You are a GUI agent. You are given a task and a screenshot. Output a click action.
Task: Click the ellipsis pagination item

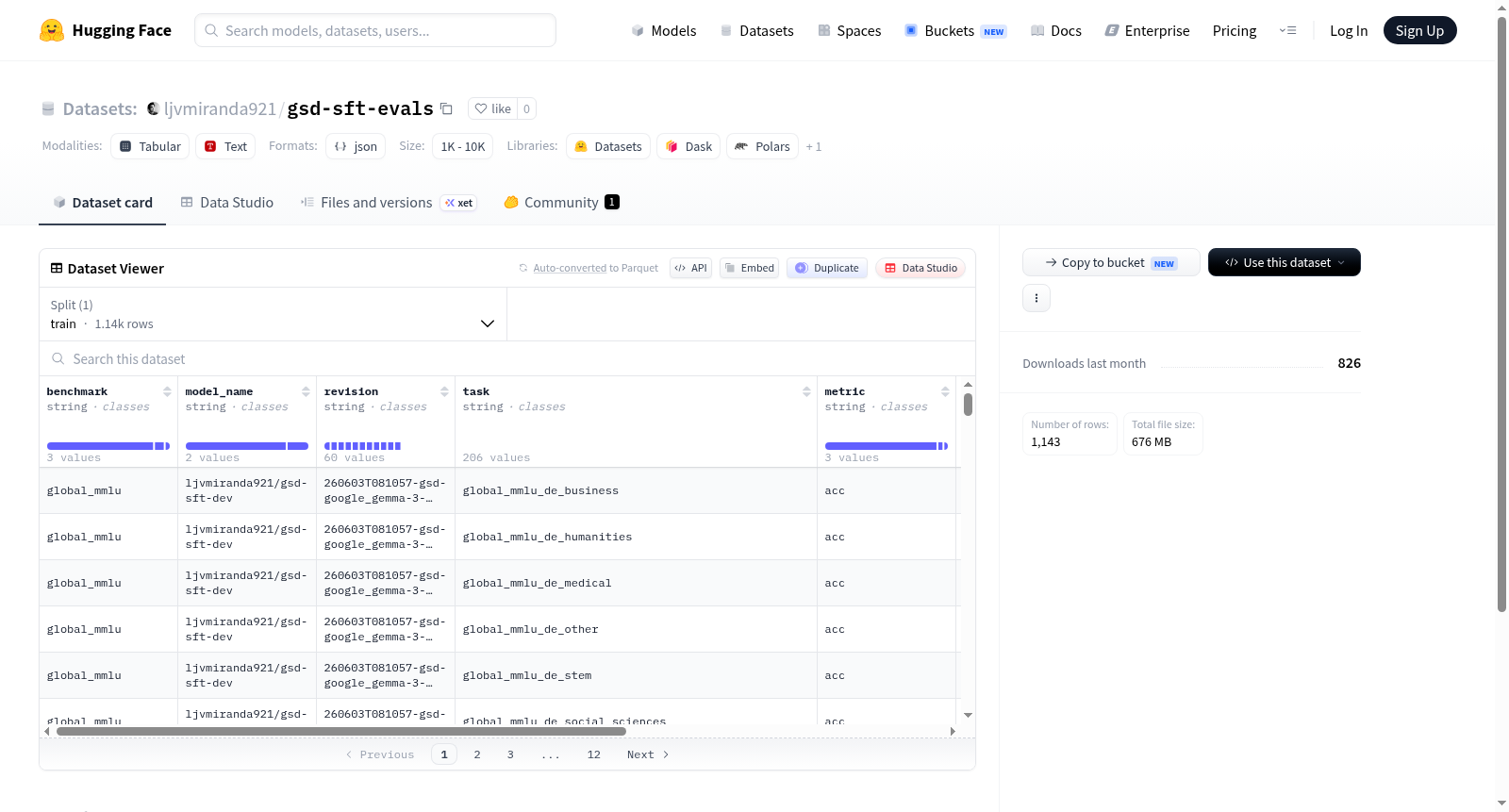pos(551,754)
